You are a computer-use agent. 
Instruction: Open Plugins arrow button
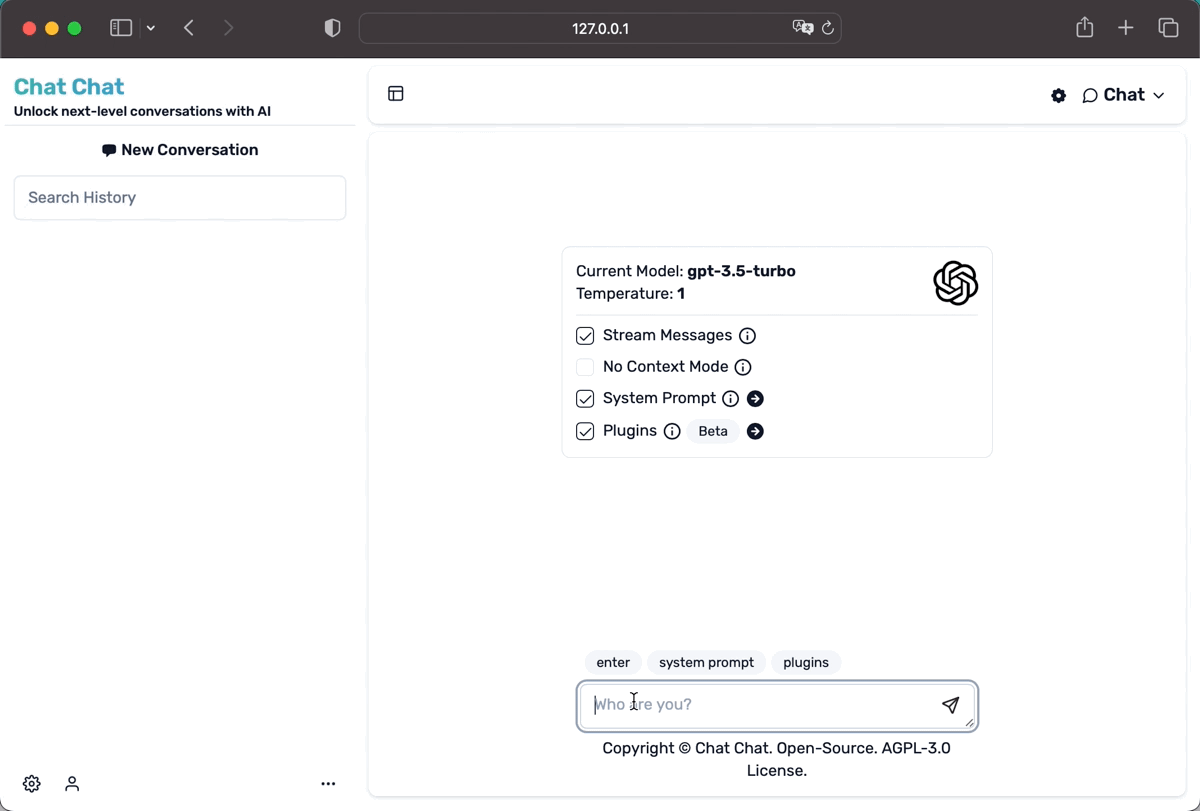(756, 431)
